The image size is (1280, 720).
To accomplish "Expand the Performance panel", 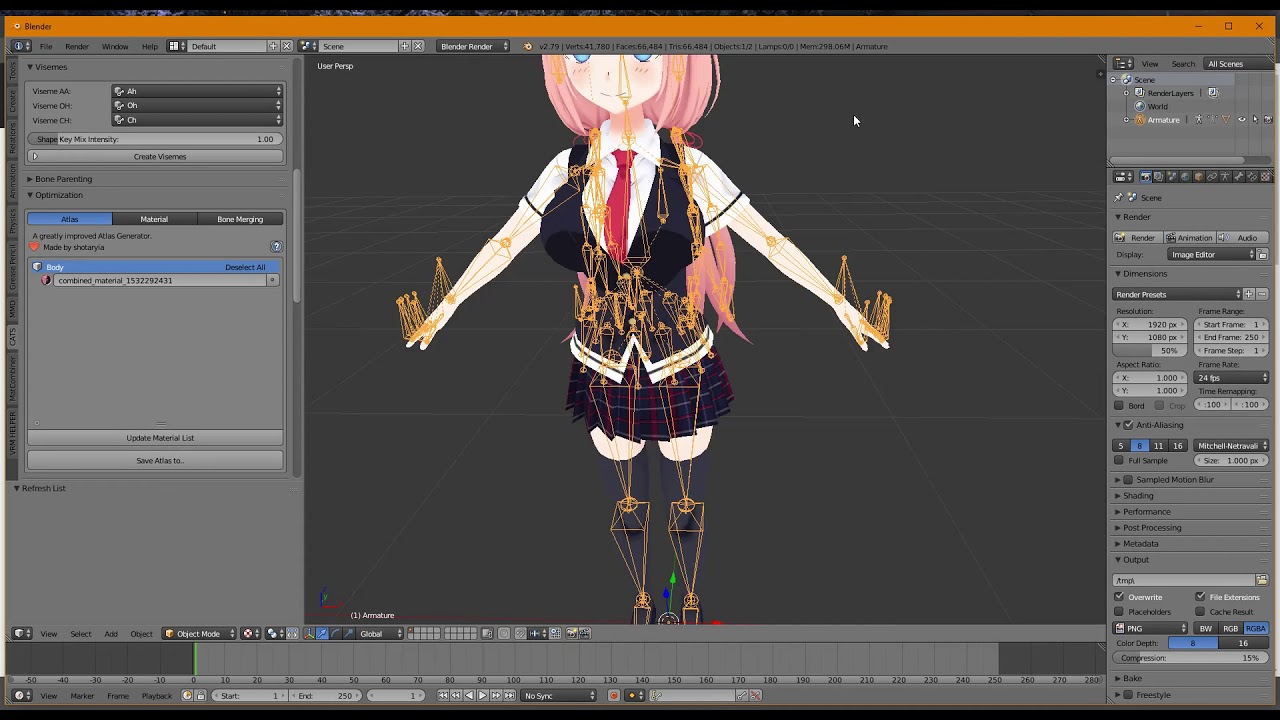I will tap(1146, 512).
